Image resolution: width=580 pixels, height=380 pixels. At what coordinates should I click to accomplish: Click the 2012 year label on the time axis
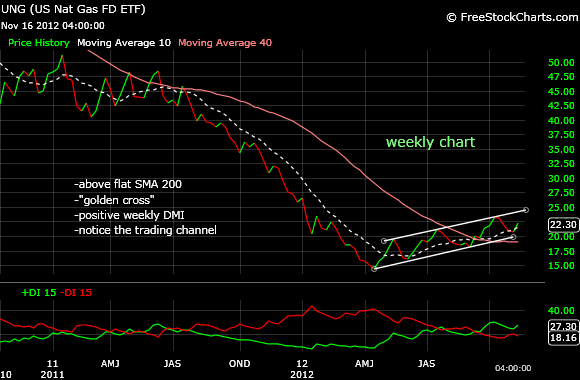pyautogui.click(x=302, y=374)
